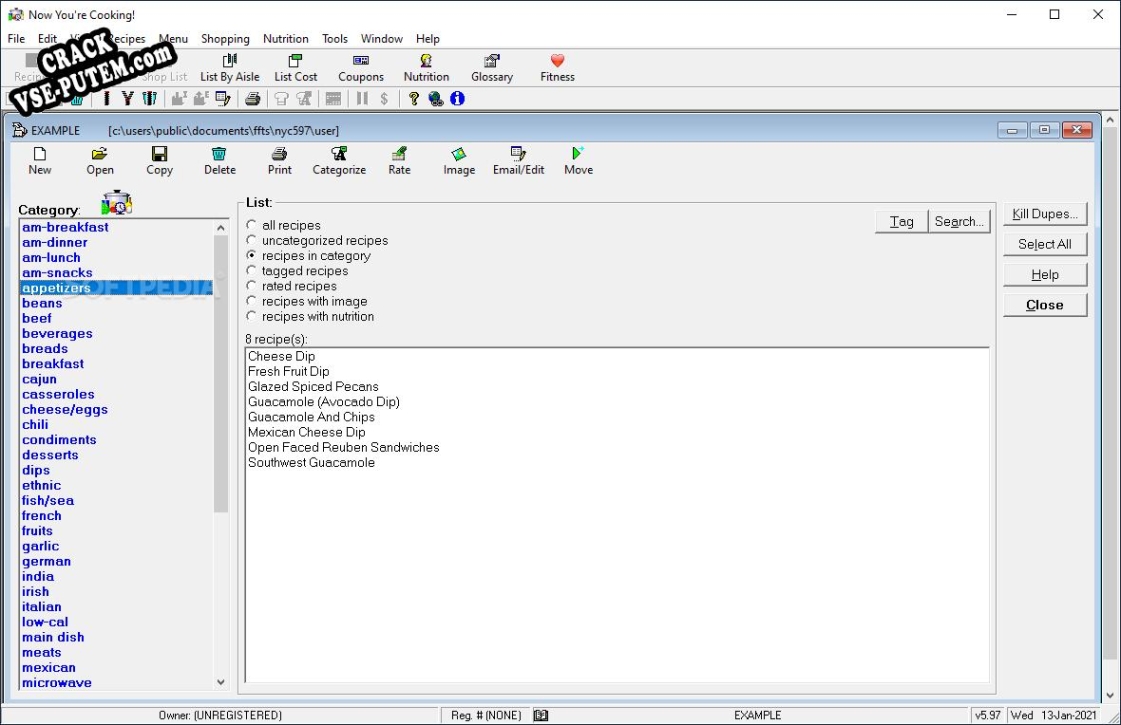Viewport: 1121px width, 725px height.
Task: Click the blue info icon
Action: pyautogui.click(x=458, y=99)
